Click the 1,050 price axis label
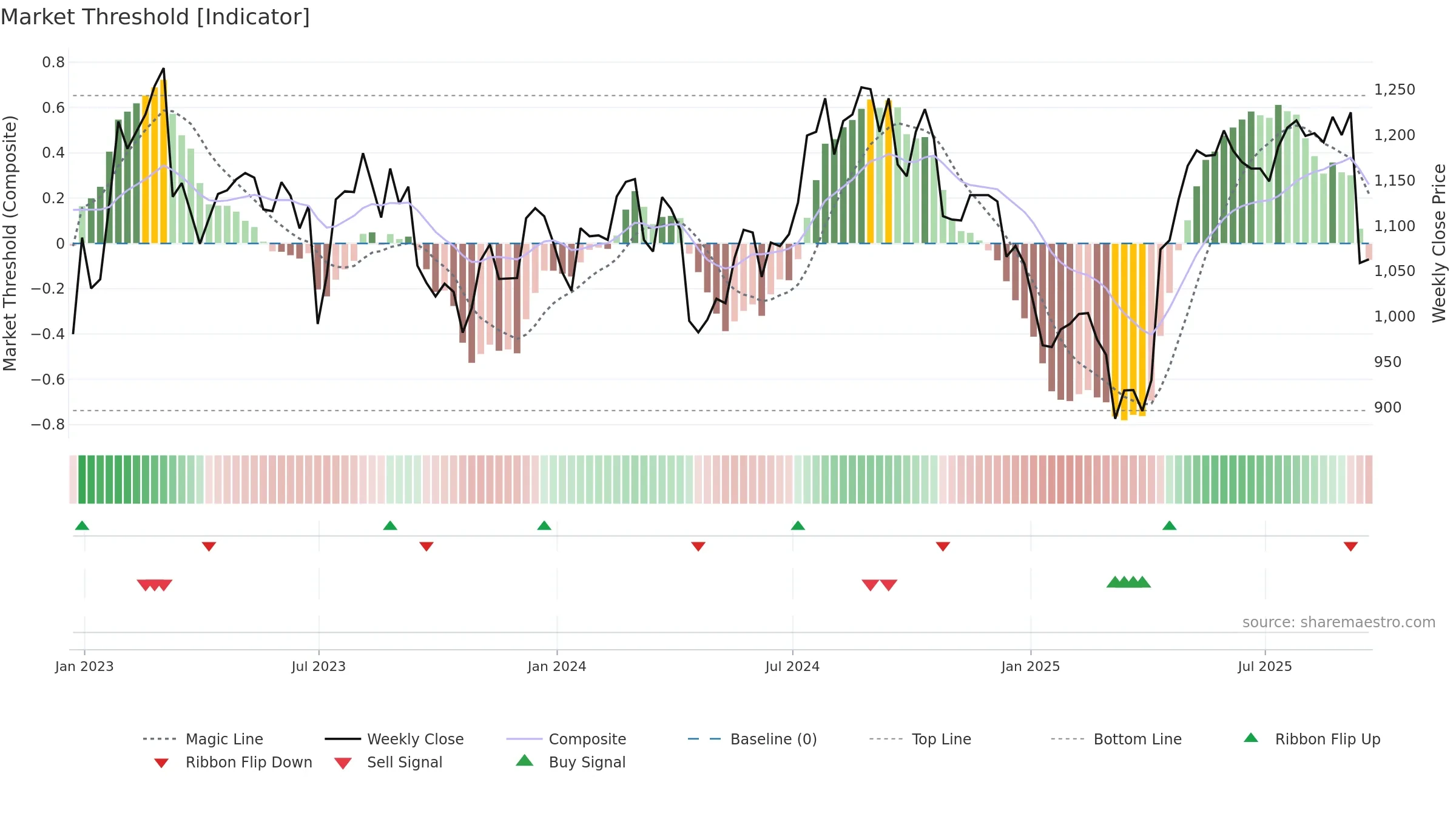Image resolution: width=1456 pixels, height=819 pixels. pos(1395,271)
